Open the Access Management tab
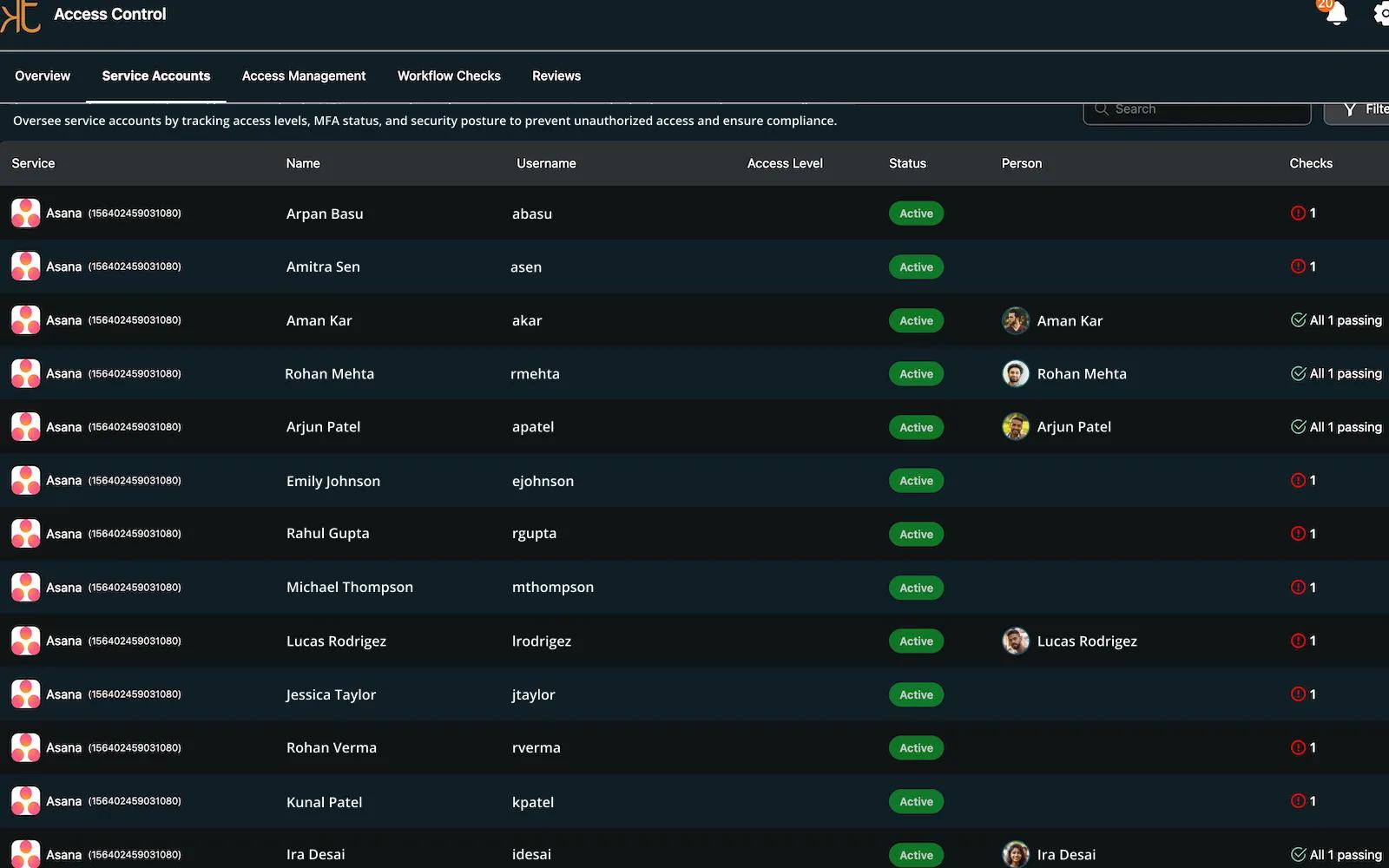Screen dimensions: 1389x868 point(304,76)
